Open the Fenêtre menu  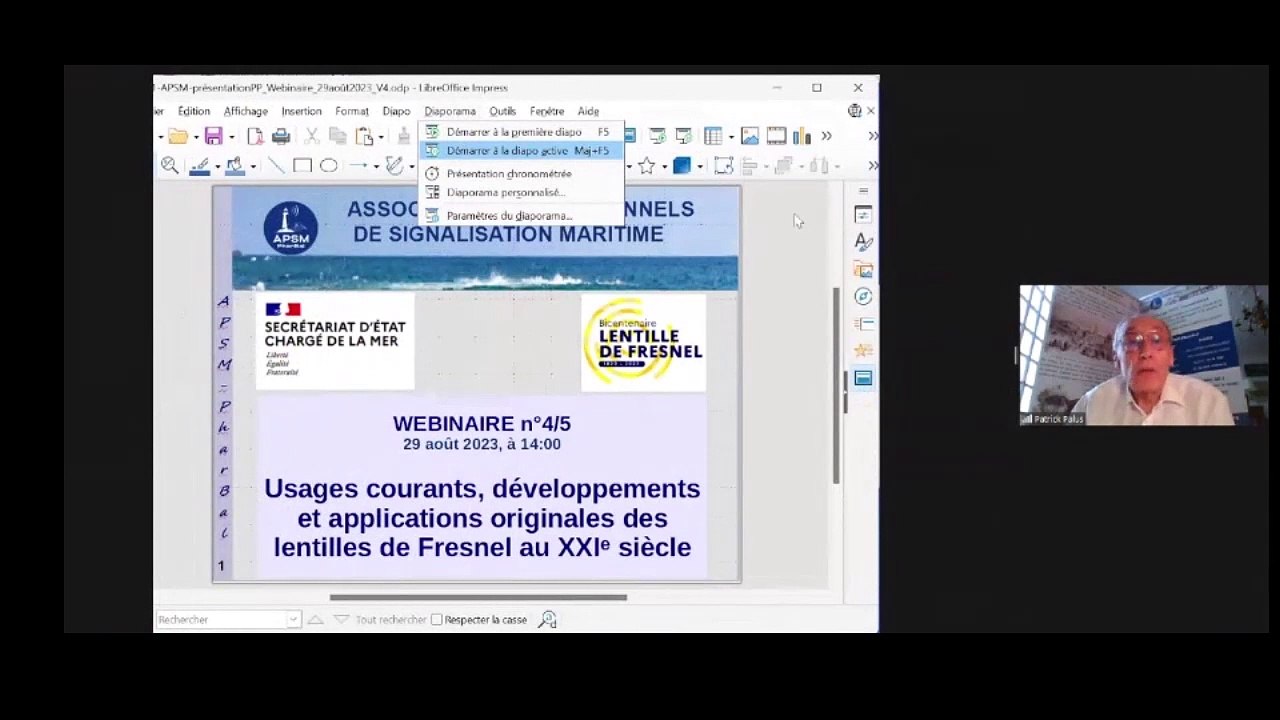tap(547, 111)
